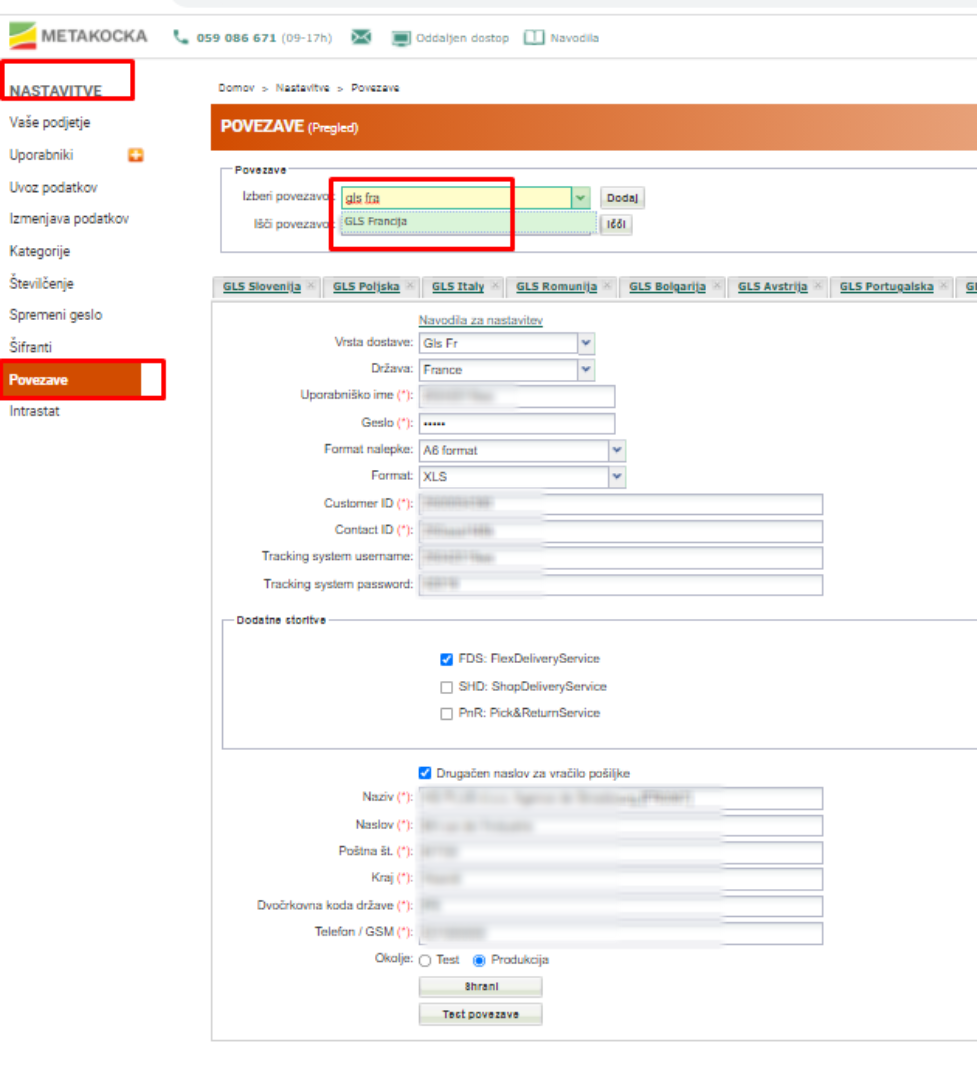Close the GLS Poljska tab
The height and width of the screenshot is (1074, 977).
click(410, 286)
